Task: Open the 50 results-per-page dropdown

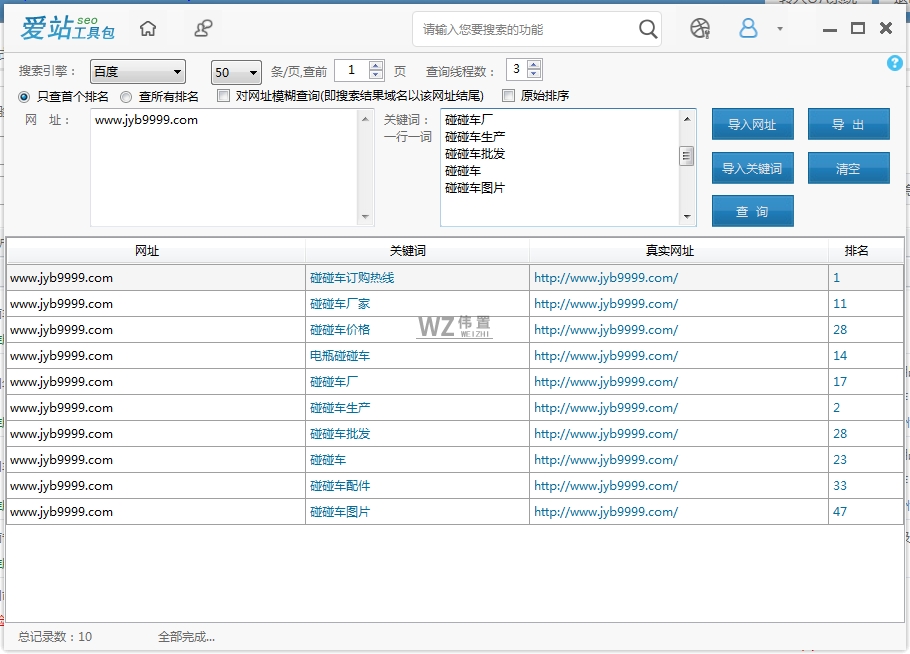Action: (235, 71)
